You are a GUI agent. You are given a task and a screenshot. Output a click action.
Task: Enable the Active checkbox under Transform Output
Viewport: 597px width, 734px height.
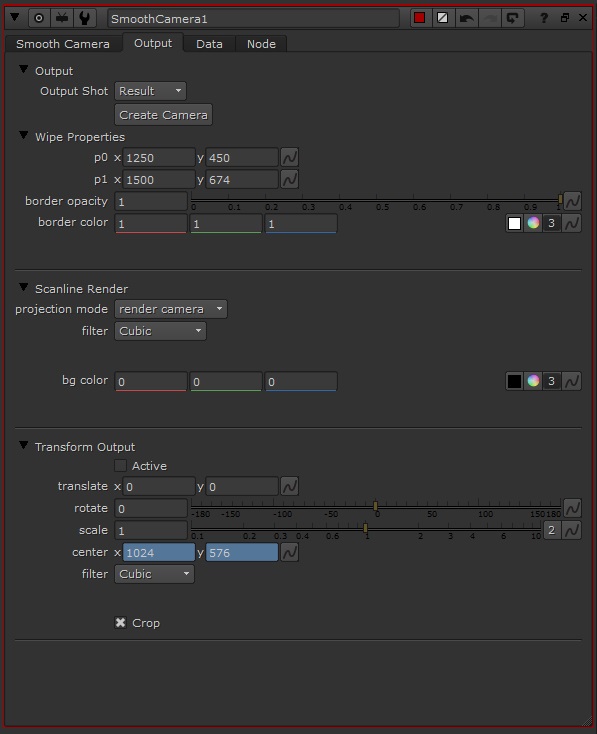pyautogui.click(x=120, y=466)
